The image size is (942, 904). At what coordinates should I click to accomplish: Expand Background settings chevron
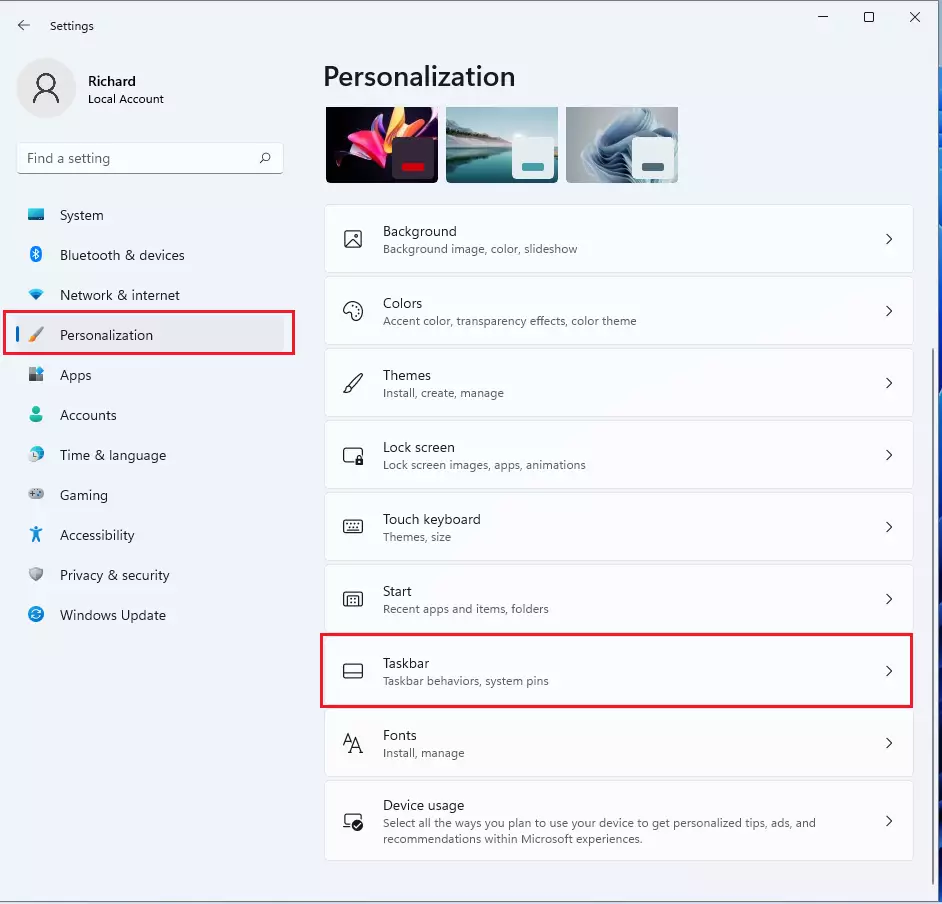click(889, 239)
